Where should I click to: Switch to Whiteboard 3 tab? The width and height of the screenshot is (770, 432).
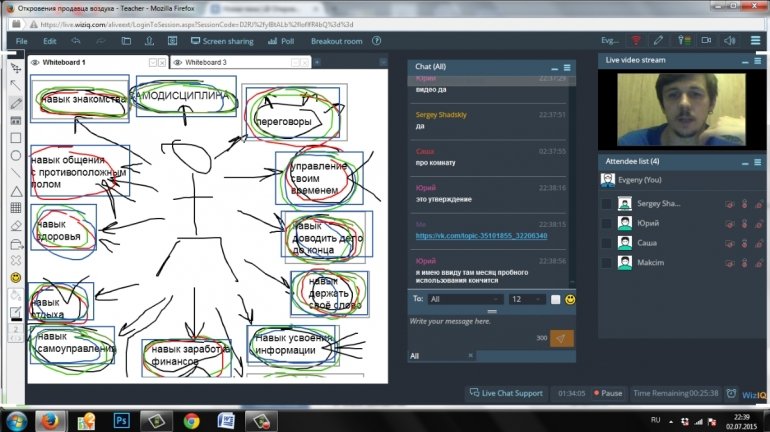pyautogui.click(x=210, y=62)
